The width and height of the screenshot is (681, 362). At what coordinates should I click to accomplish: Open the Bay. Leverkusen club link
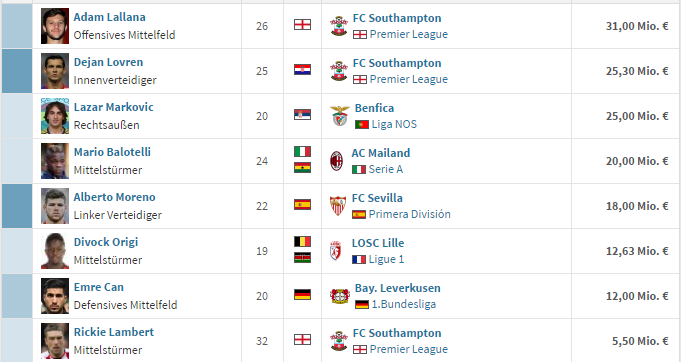(x=397, y=288)
